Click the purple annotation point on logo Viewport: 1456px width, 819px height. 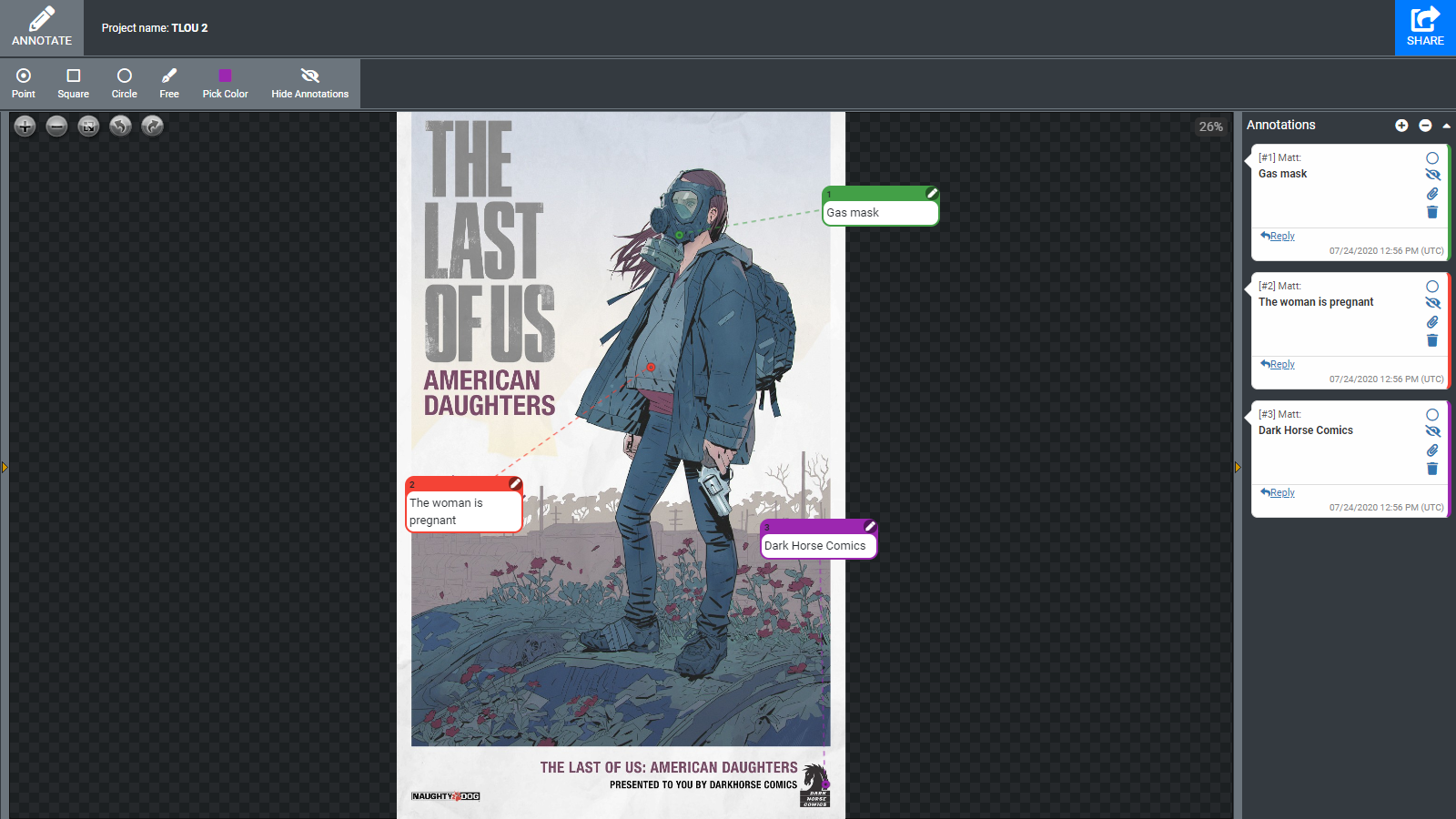[x=825, y=784]
